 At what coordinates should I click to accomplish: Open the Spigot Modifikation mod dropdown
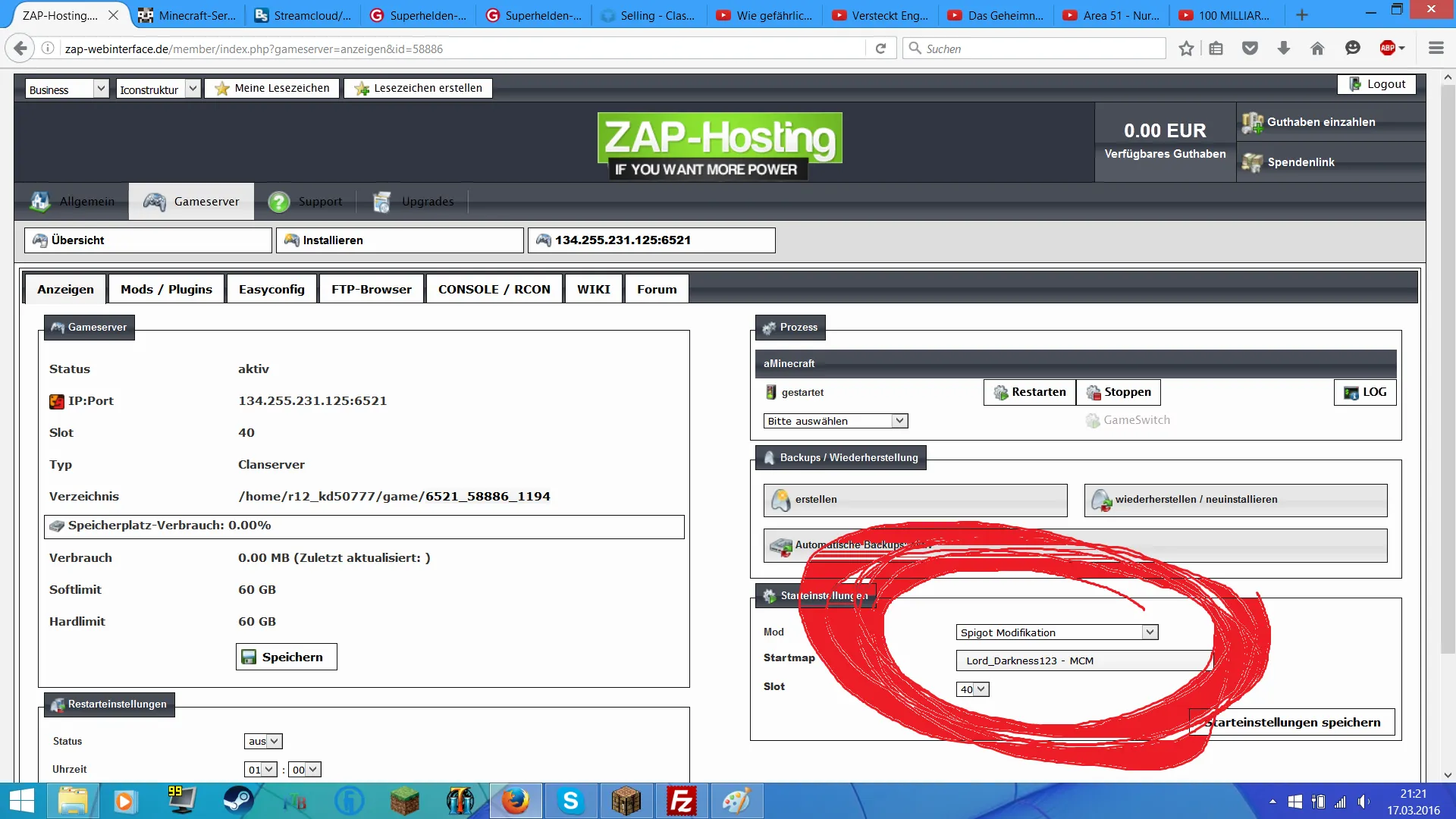point(1057,632)
